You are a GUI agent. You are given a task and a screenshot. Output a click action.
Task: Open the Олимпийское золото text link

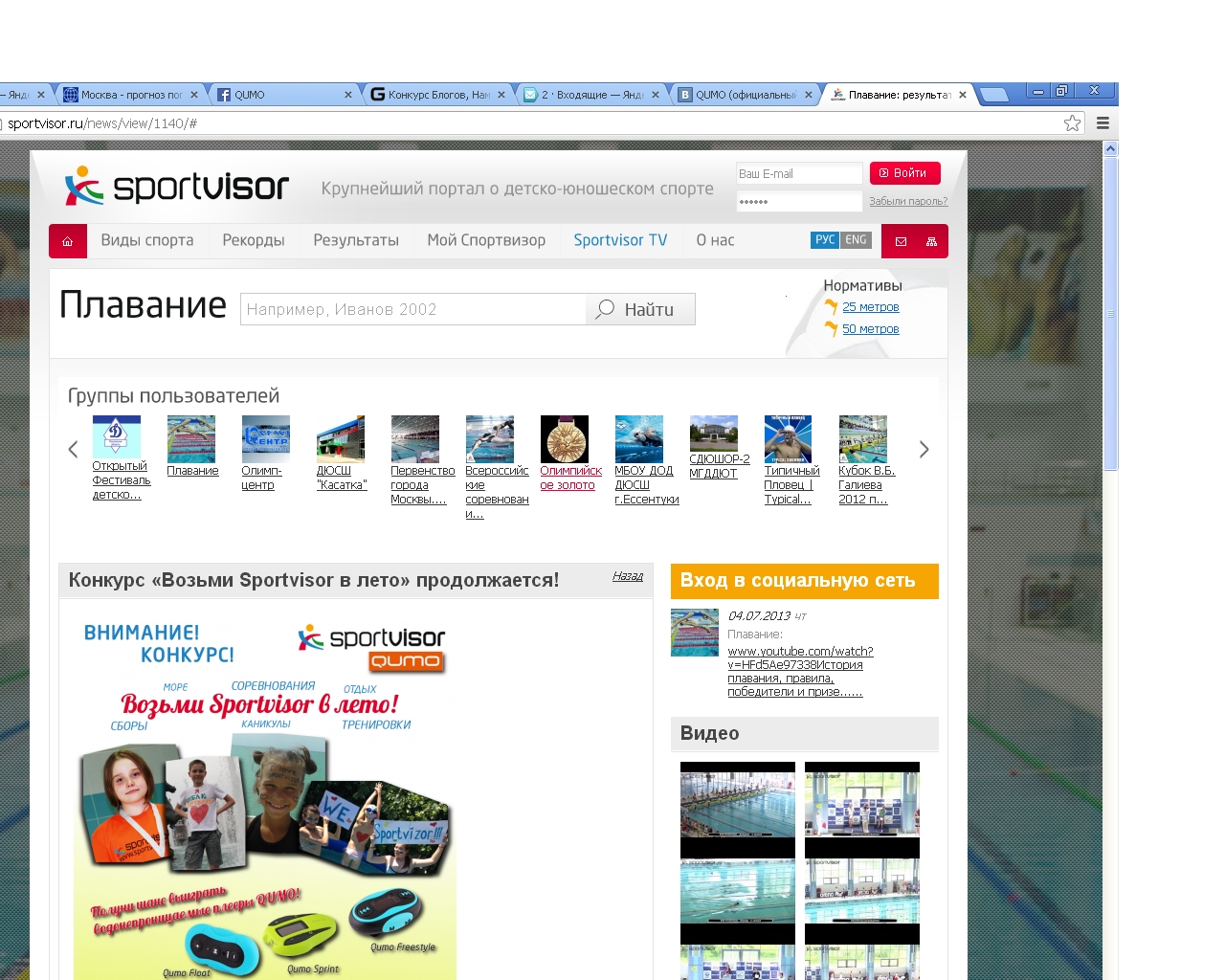pos(570,478)
